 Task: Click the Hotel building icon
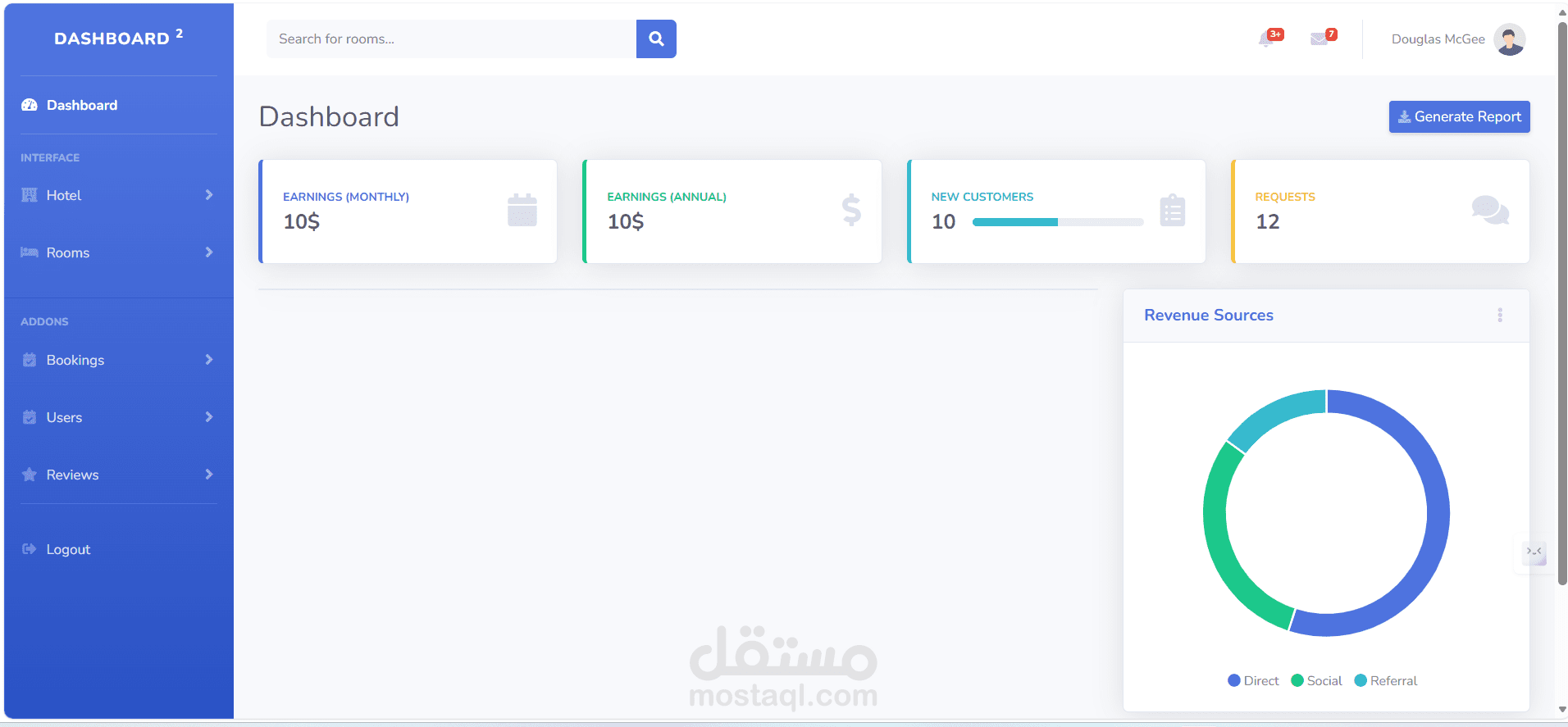[30, 195]
